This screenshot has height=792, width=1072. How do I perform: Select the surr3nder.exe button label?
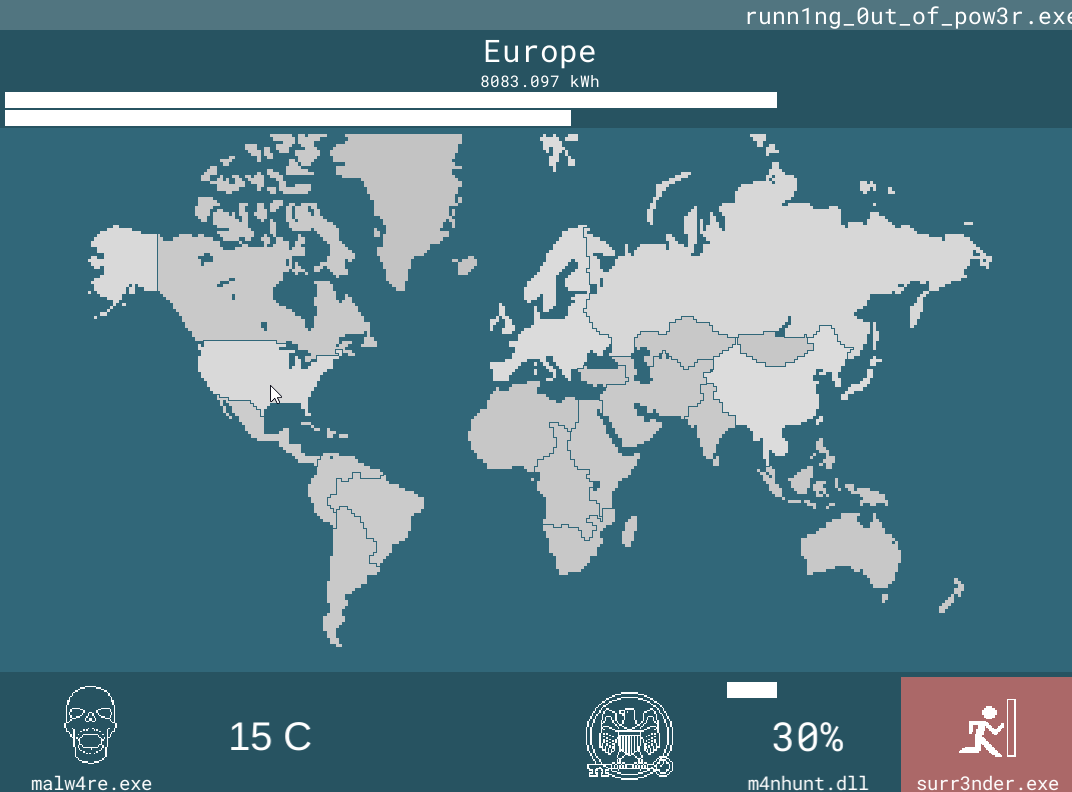point(987,783)
